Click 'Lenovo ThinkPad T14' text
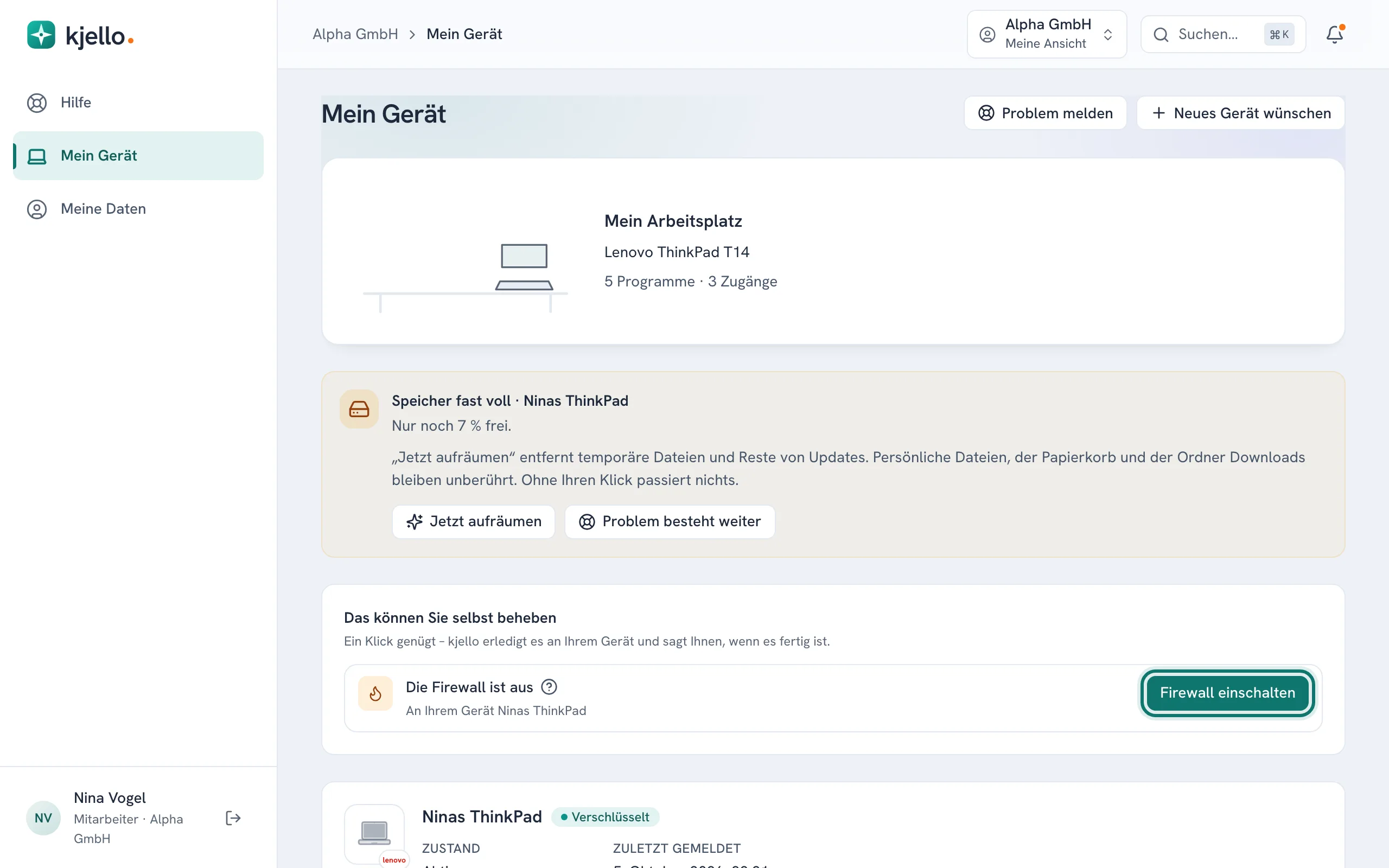This screenshot has height=868, width=1389. point(677,252)
